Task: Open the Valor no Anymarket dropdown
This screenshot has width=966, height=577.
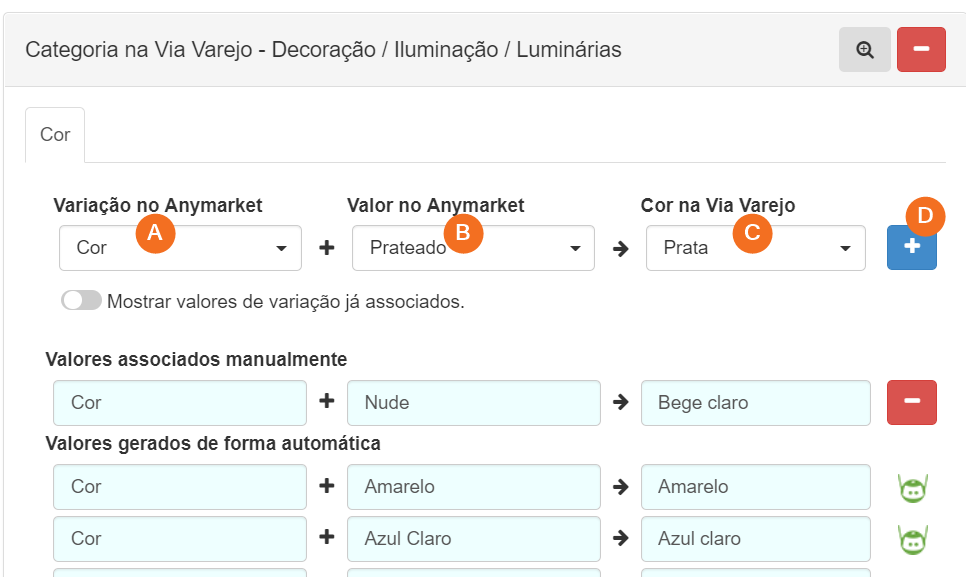Action: click(x=473, y=248)
